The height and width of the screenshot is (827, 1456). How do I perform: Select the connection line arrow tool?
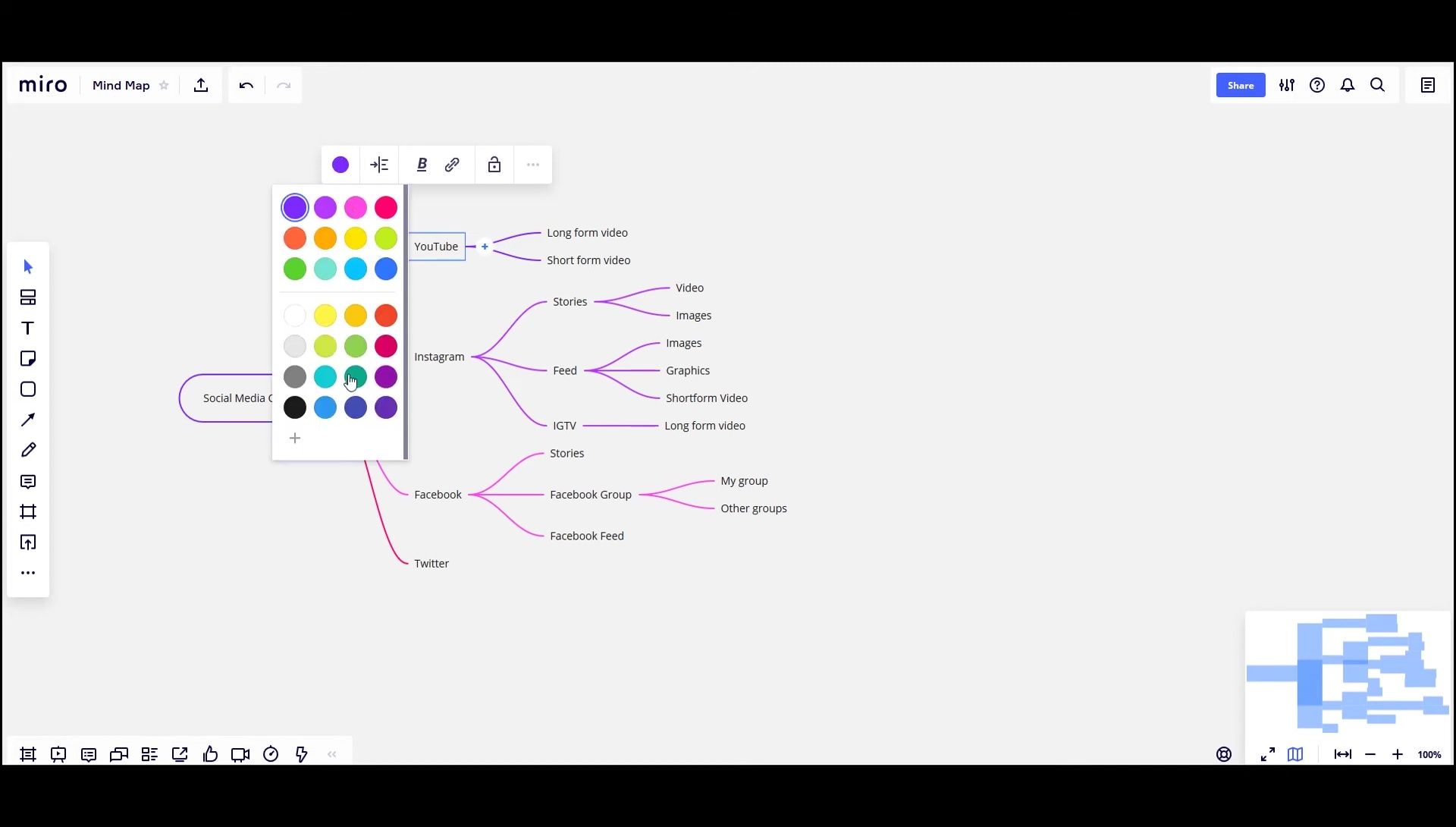coord(28,420)
